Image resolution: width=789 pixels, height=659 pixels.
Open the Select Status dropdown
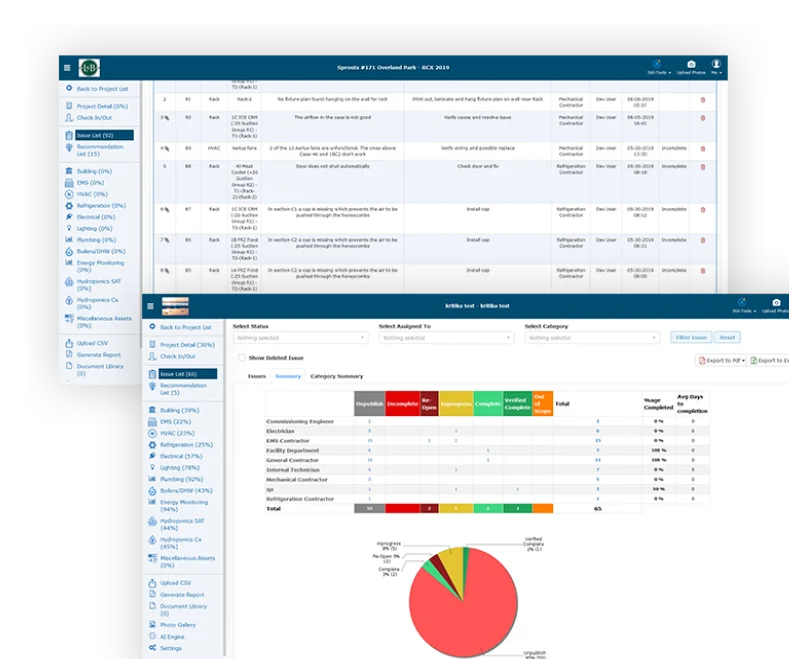pyautogui.click(x=300, y=338)
